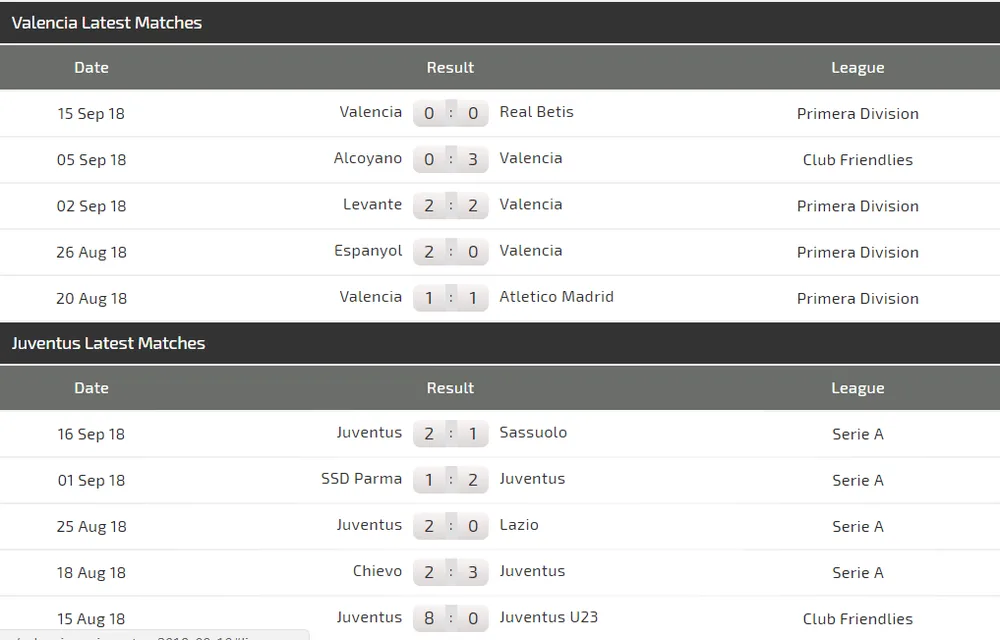Select the Levante team name

pos(372,204)
